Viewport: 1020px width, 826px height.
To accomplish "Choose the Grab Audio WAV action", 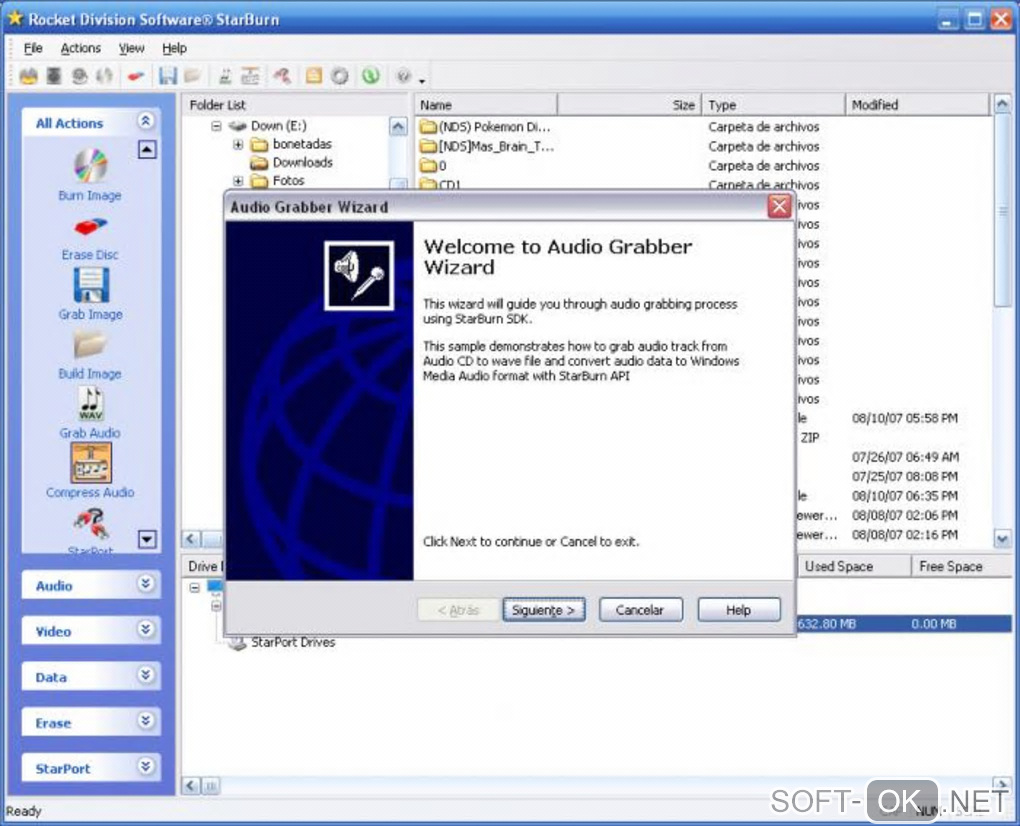I will 90,412.
